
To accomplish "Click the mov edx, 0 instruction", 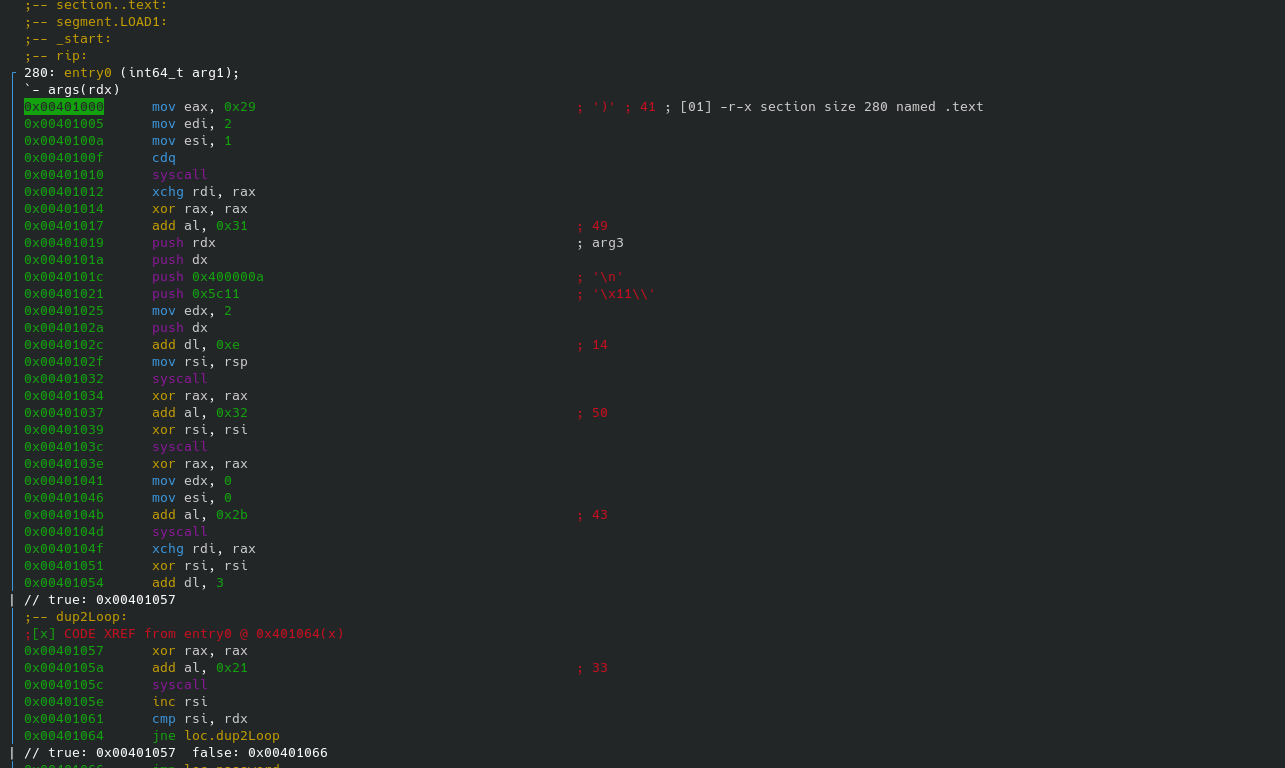I will coord(192,480).
